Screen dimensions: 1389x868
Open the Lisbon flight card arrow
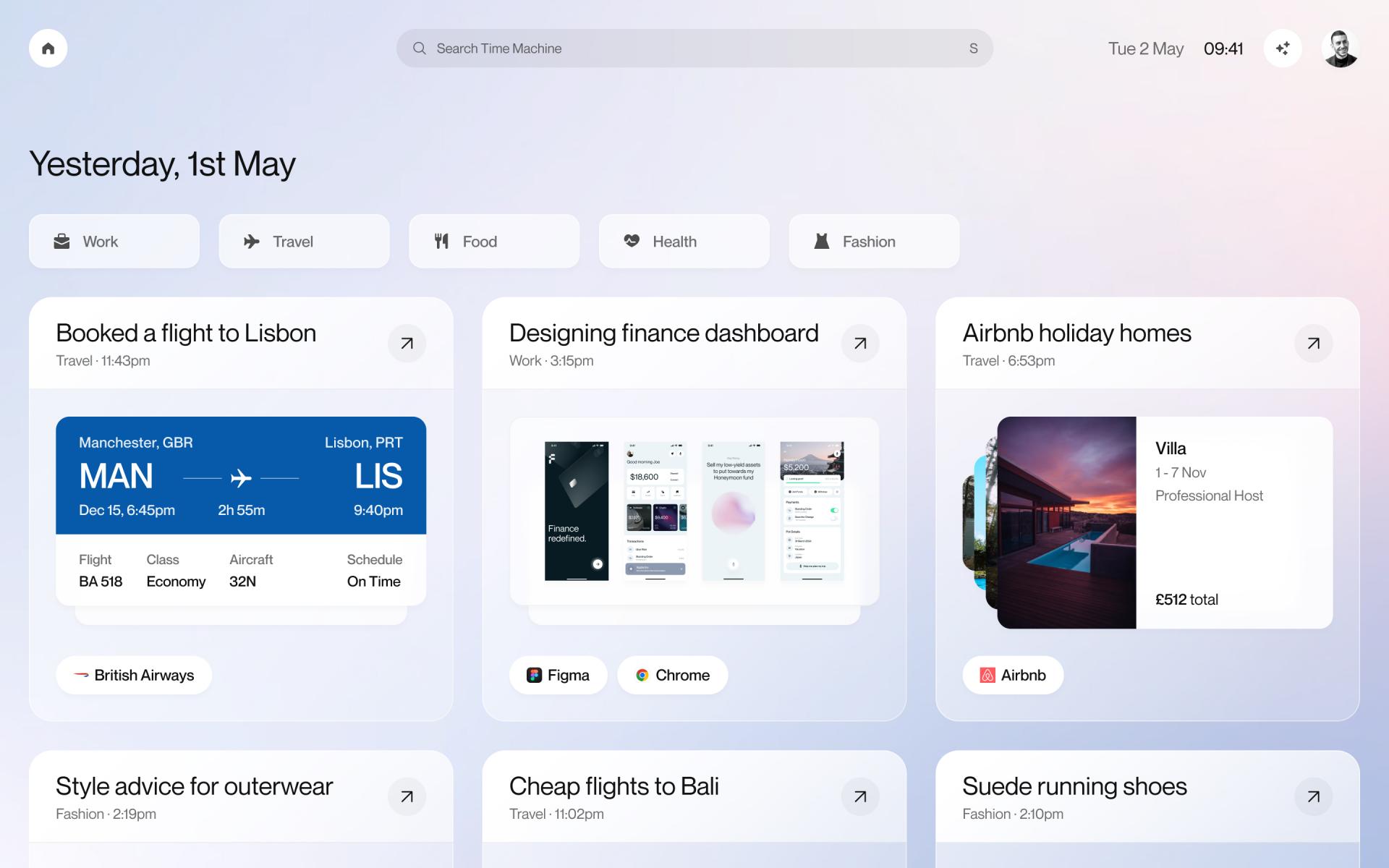(x=407, y=343)
